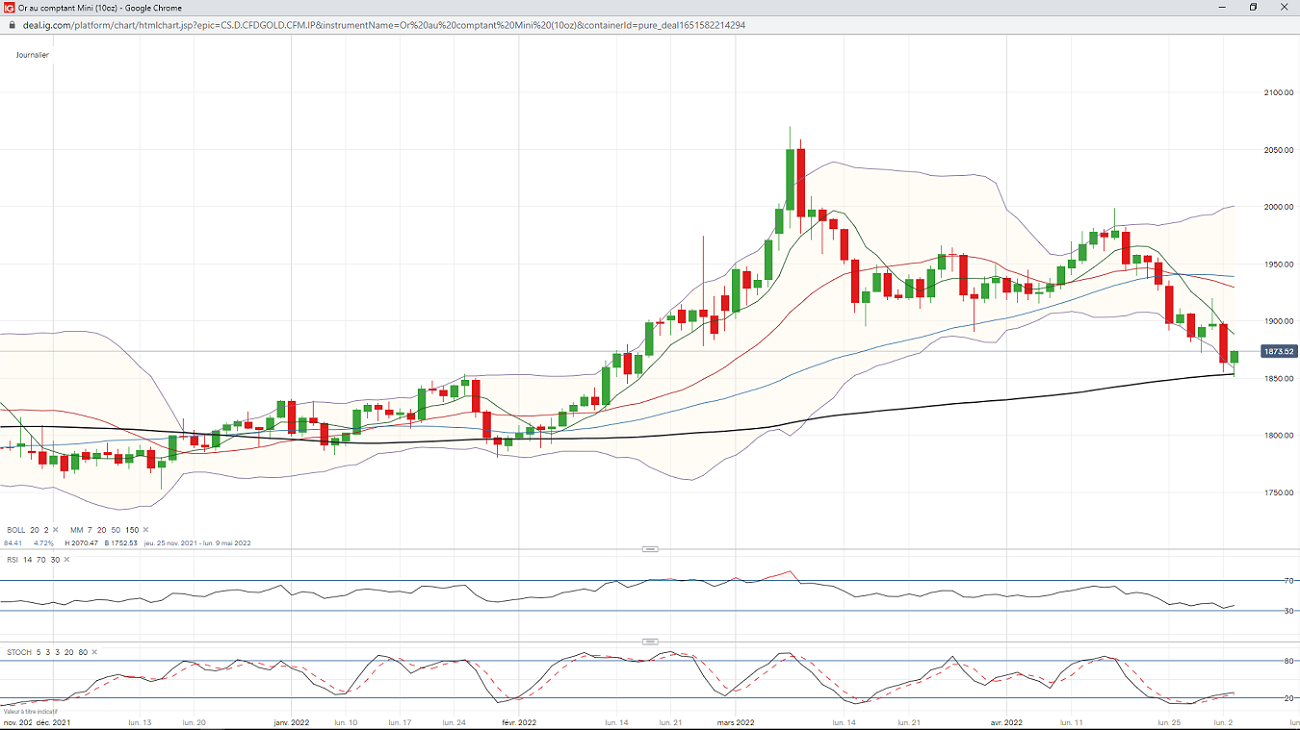Remove the BOLL indicator with its X
The image size is (1300, 730).
tap(56, 530)
